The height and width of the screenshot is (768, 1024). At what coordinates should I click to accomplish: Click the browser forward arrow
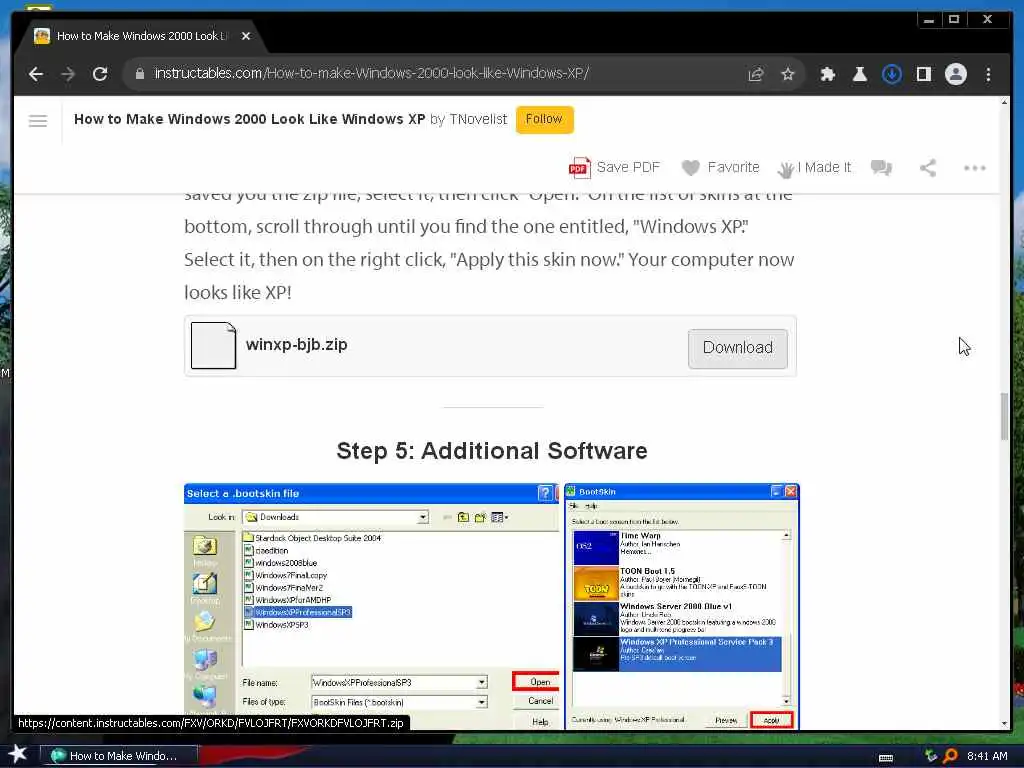[68, 74]
